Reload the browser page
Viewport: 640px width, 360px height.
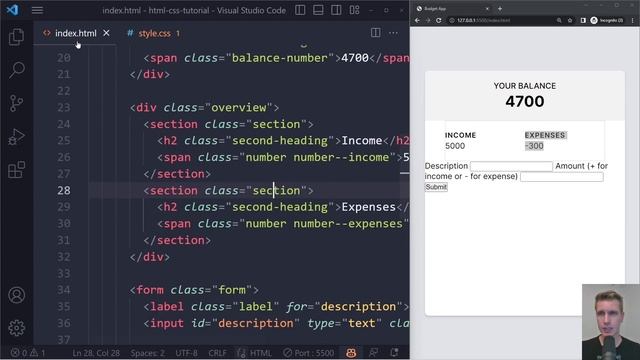[x=439, y=20]
